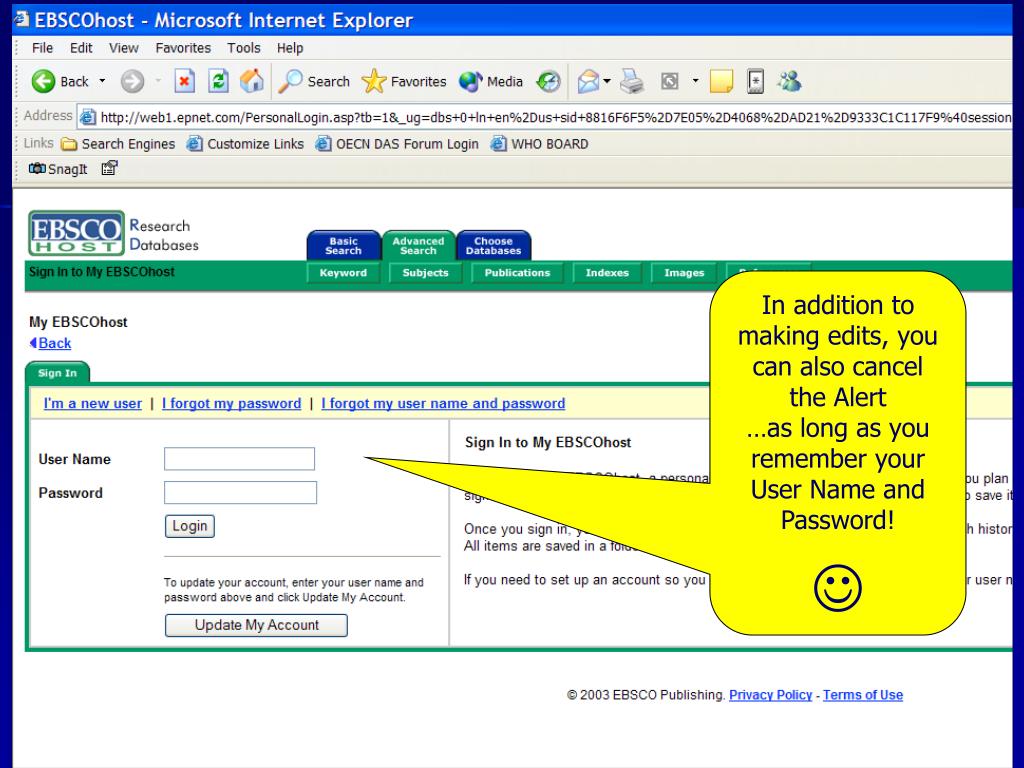Screen dimensions: 1024x768
Task: Click the Subjects button
Action: pyautogui.click(x=425, y=272)
